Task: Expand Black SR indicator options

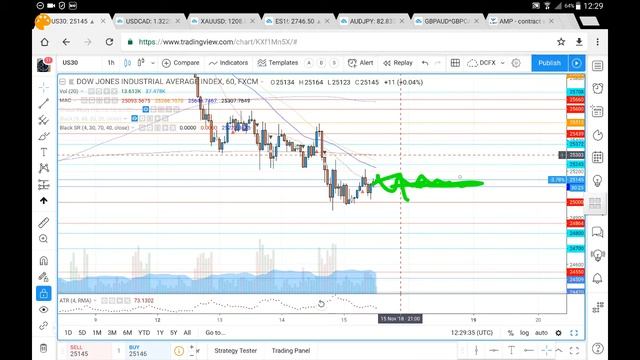Action: (x=133, y=128)
